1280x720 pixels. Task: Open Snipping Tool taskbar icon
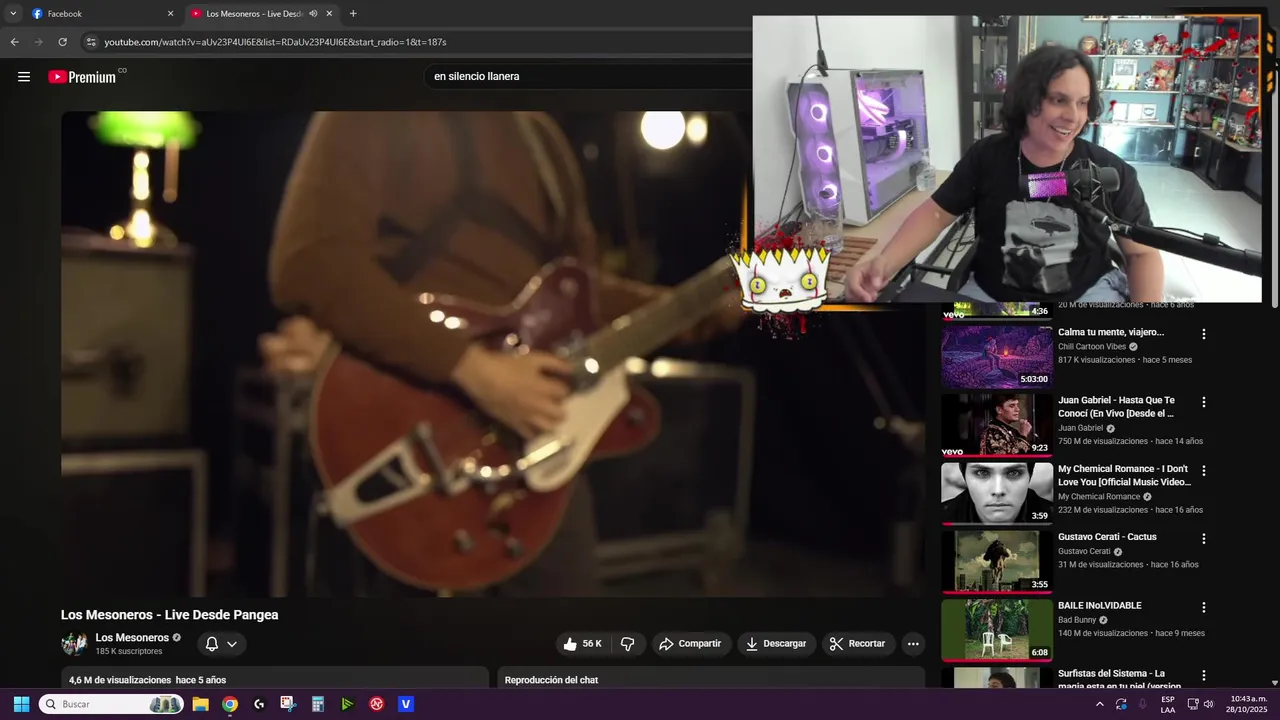tap(288, 704)
